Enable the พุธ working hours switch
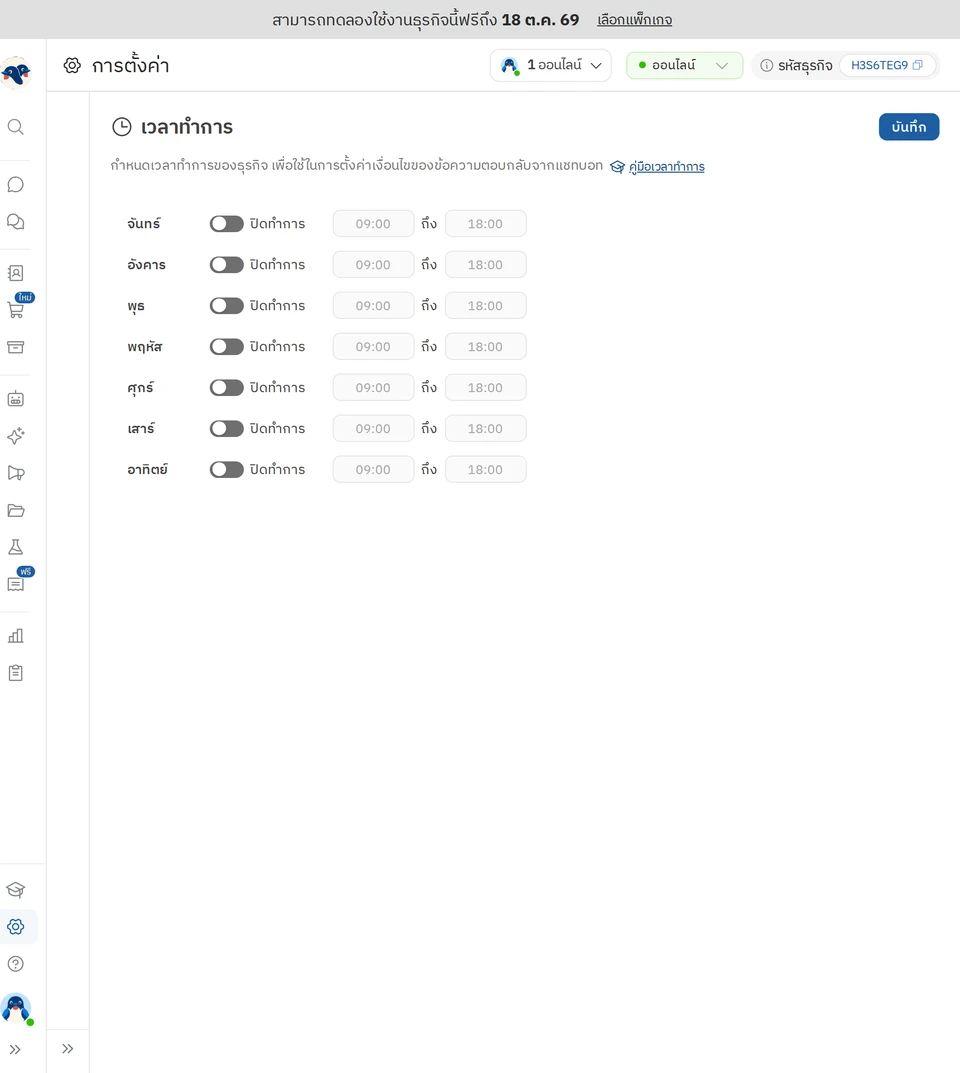 (226, 306)
